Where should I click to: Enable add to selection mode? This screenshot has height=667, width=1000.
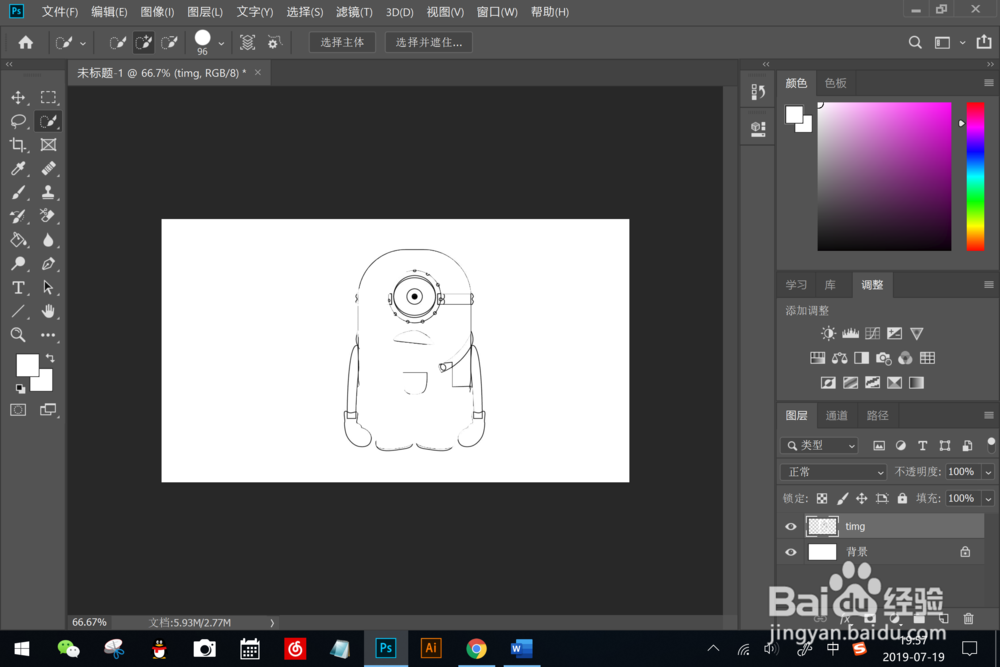[143, 43]
